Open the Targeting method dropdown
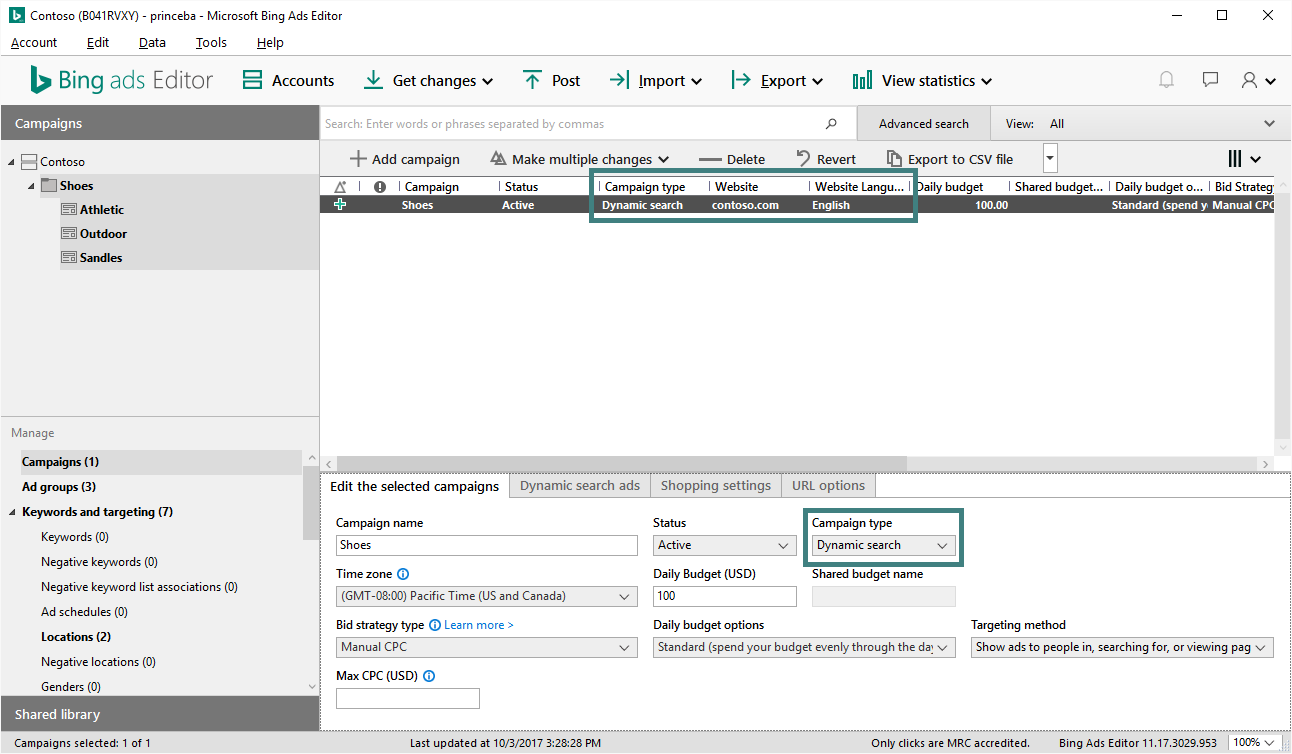 point(1122,647)
